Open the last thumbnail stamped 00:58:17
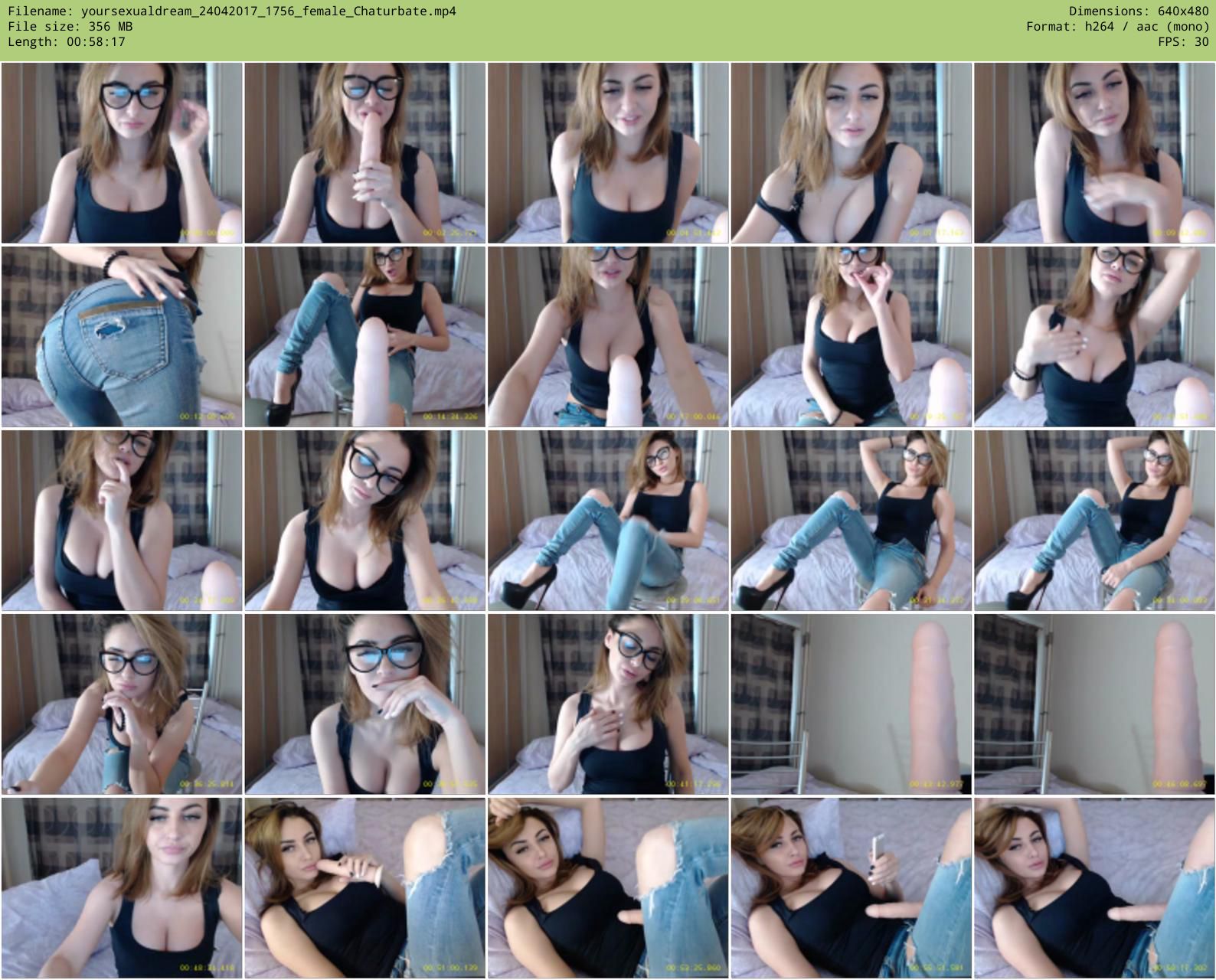1216x980 pixels. pos(1094,888)
